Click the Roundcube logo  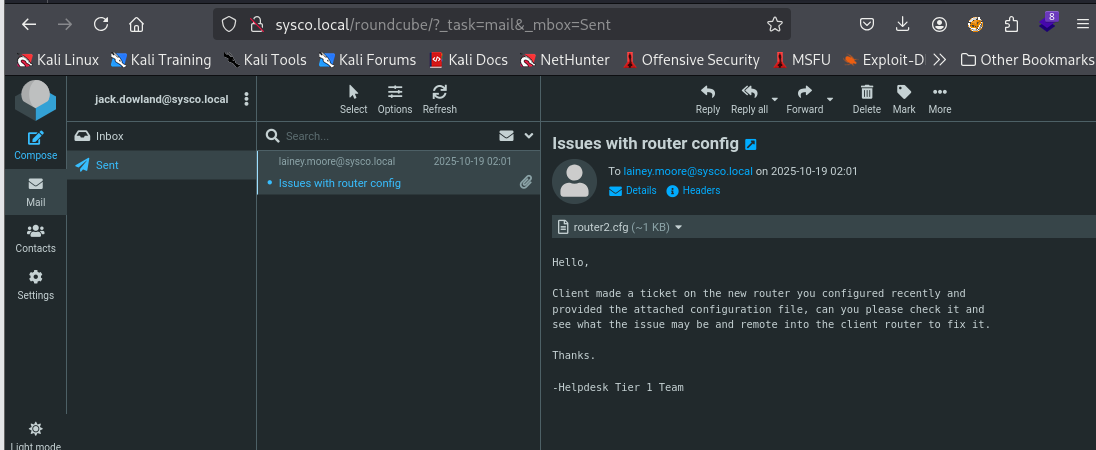[x=36, y=100]
